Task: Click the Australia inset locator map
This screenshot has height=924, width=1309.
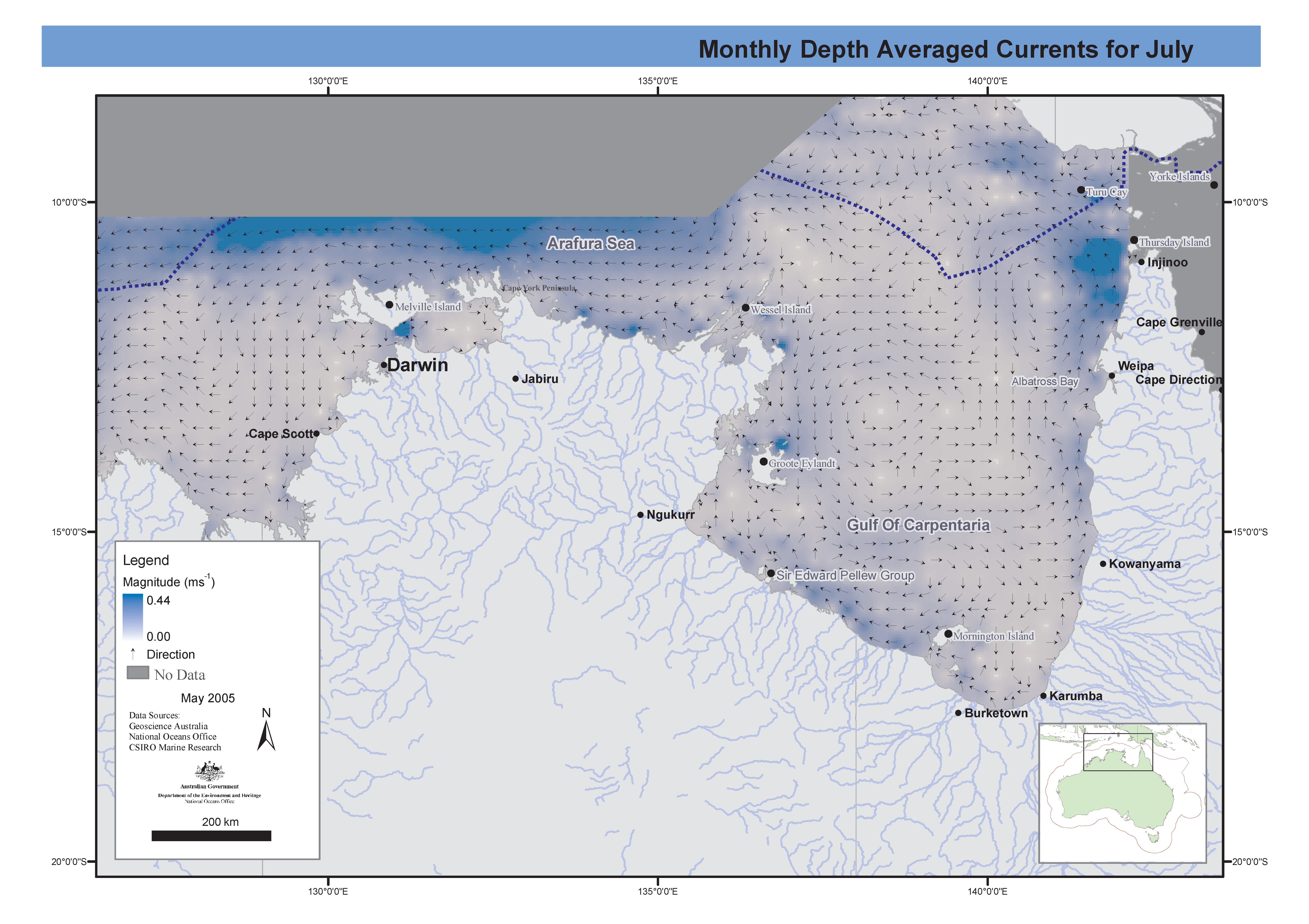Action: pyautogui.click(x=1122, y=793)
